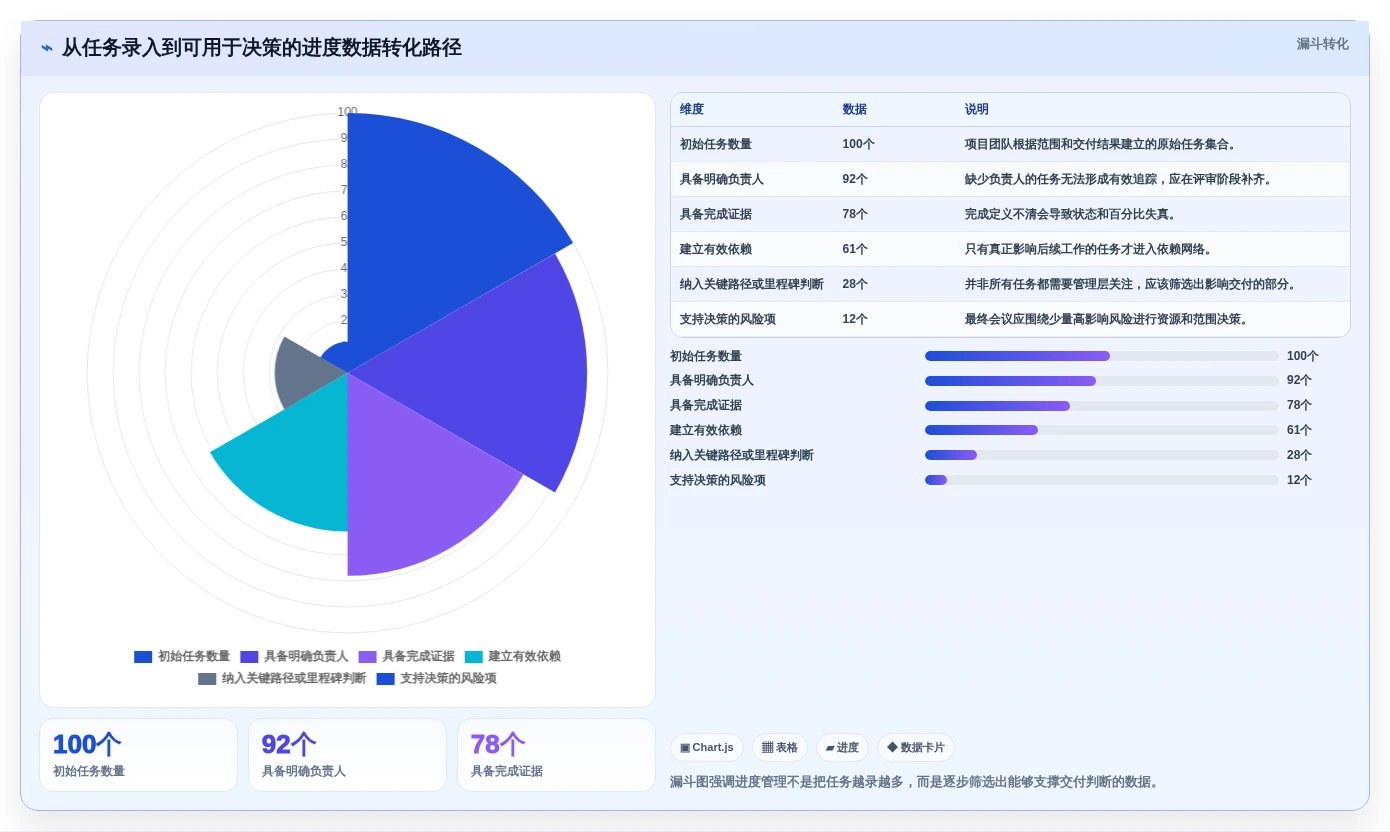Click the 初始任务数量 table row name
The width and height of the screenshot is (1390, 832).
tap(716, 144)
